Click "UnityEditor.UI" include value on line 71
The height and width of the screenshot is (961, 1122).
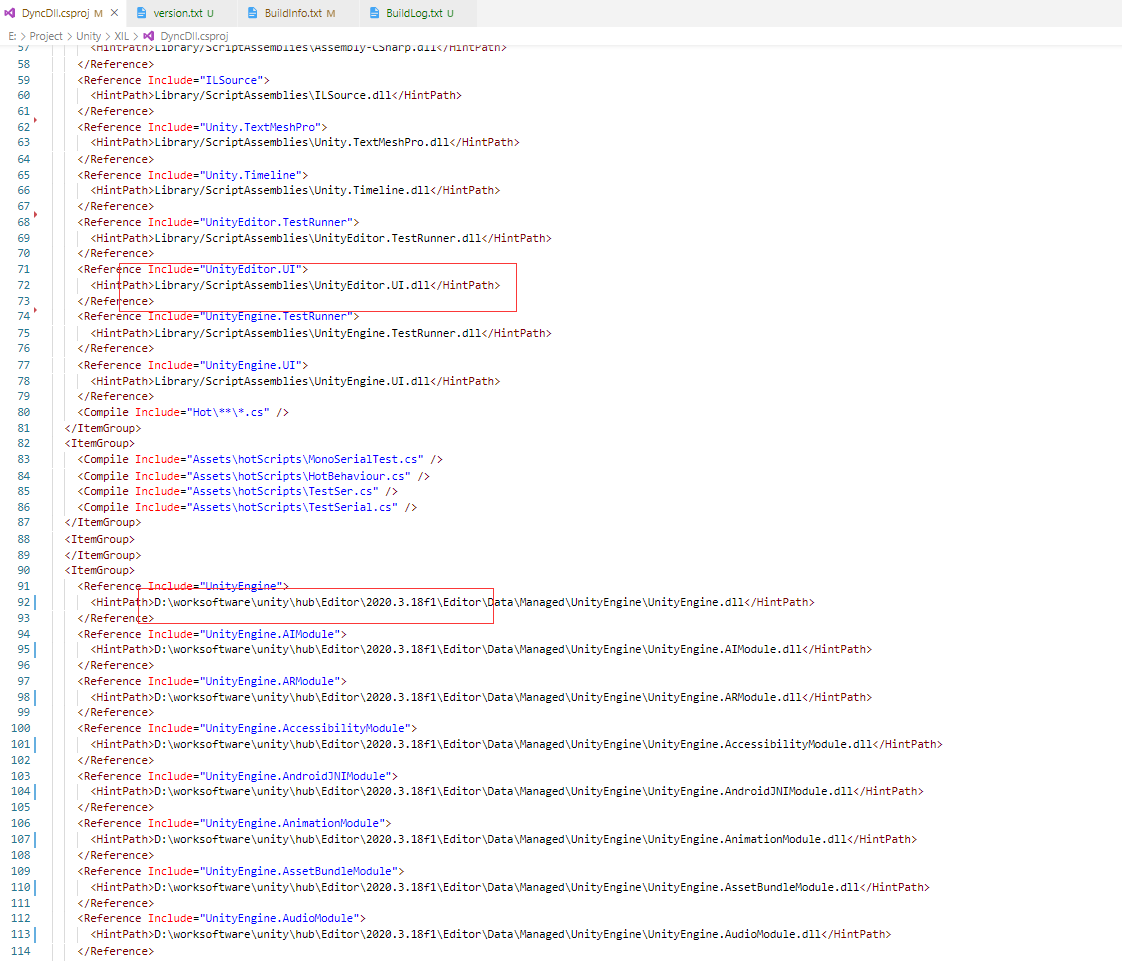[250, 270]
